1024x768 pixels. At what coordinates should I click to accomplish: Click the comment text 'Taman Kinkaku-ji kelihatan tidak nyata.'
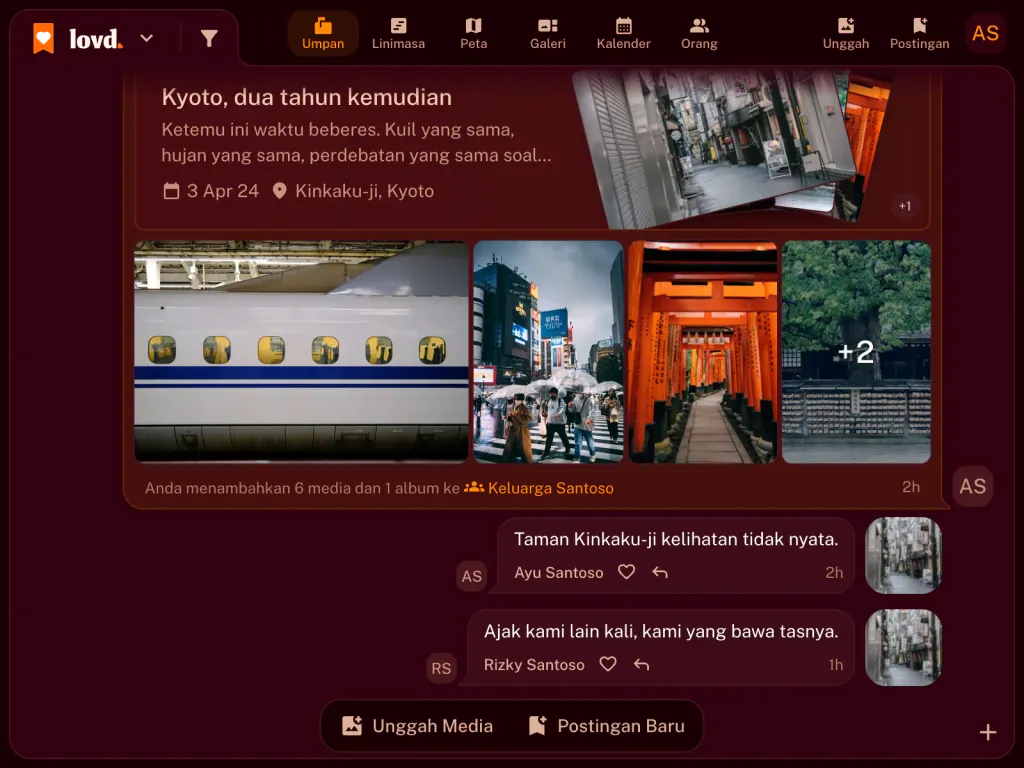676,539
